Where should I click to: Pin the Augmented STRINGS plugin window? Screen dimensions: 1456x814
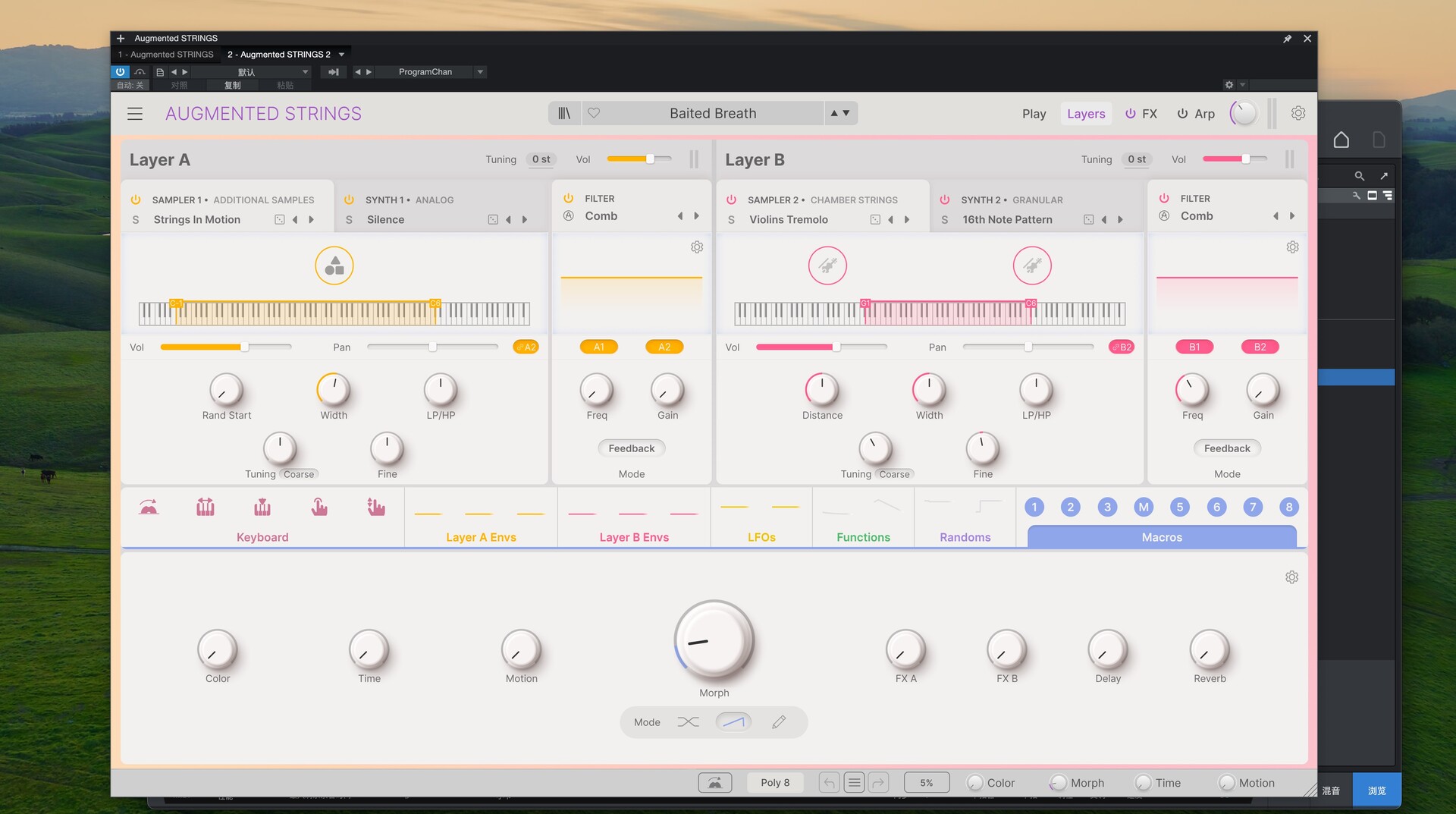[1288, 39]
